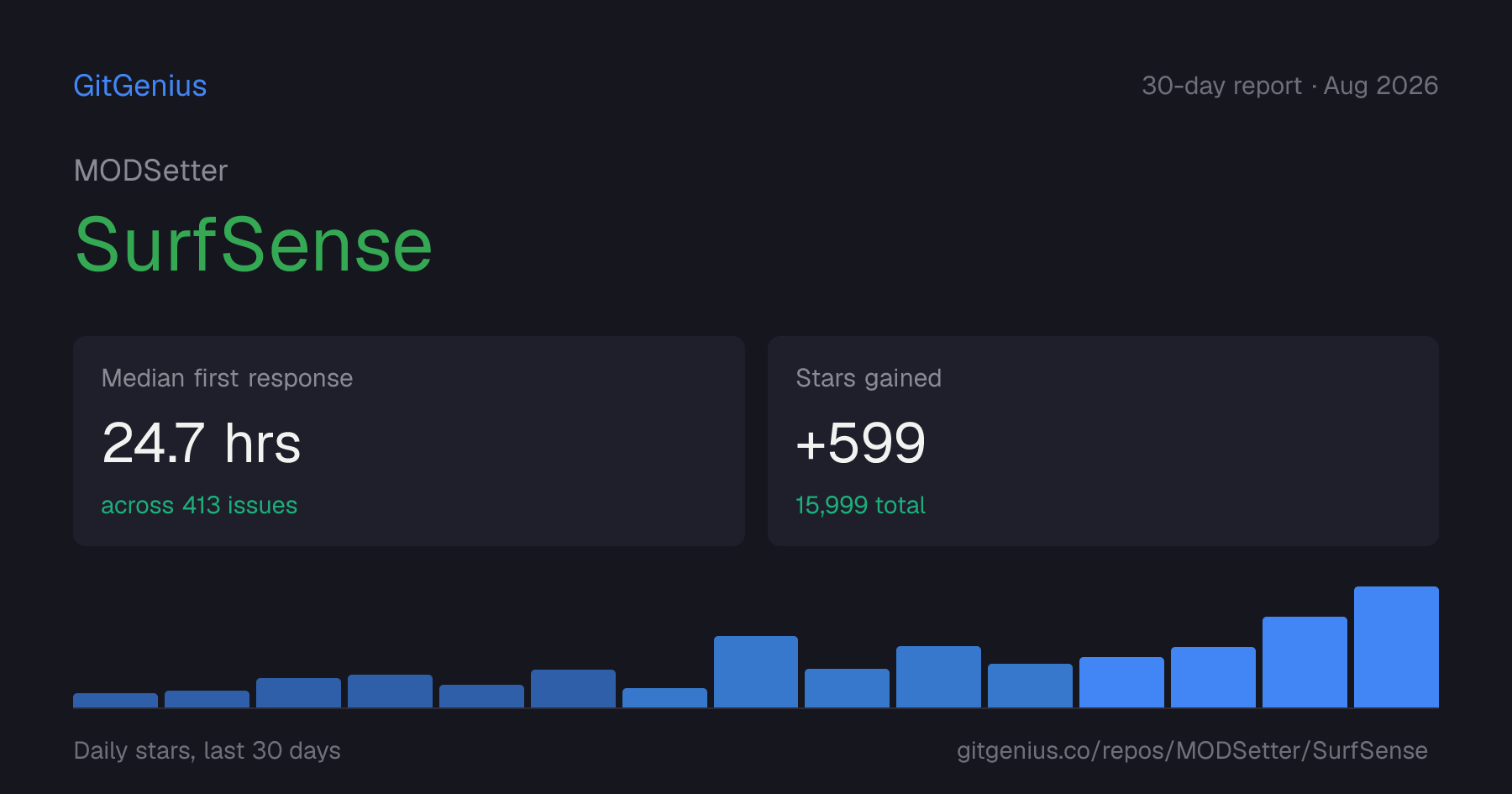Click the +599 stars value

point(860,443)
